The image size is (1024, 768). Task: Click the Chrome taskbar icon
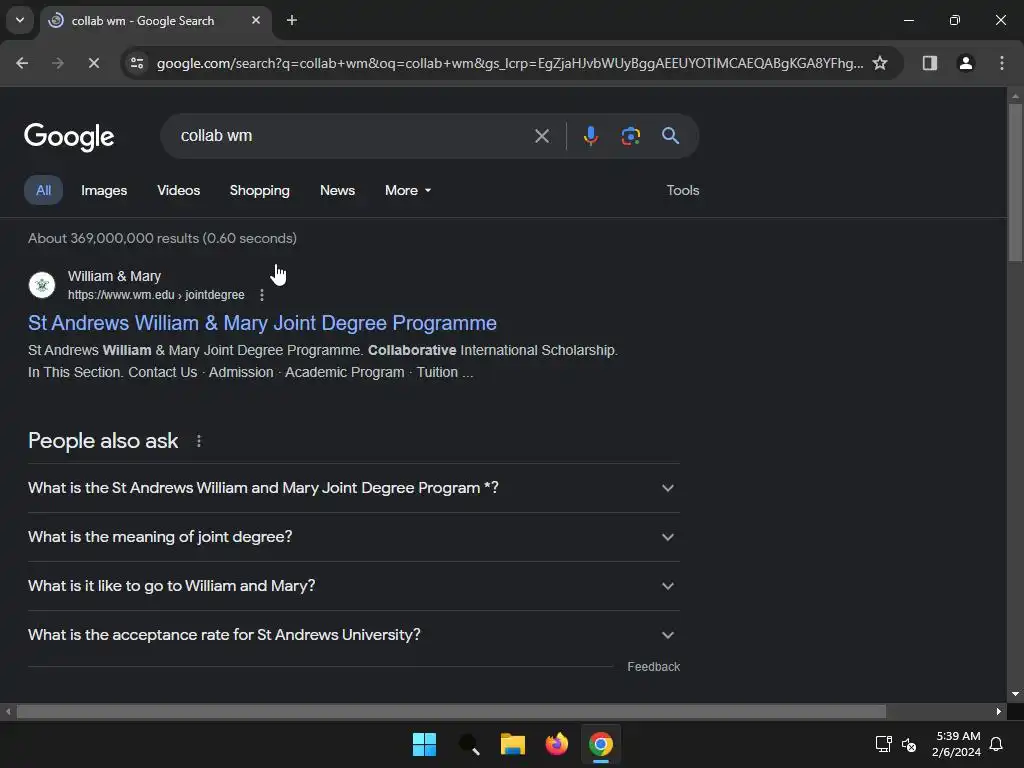tap(601, 744)
